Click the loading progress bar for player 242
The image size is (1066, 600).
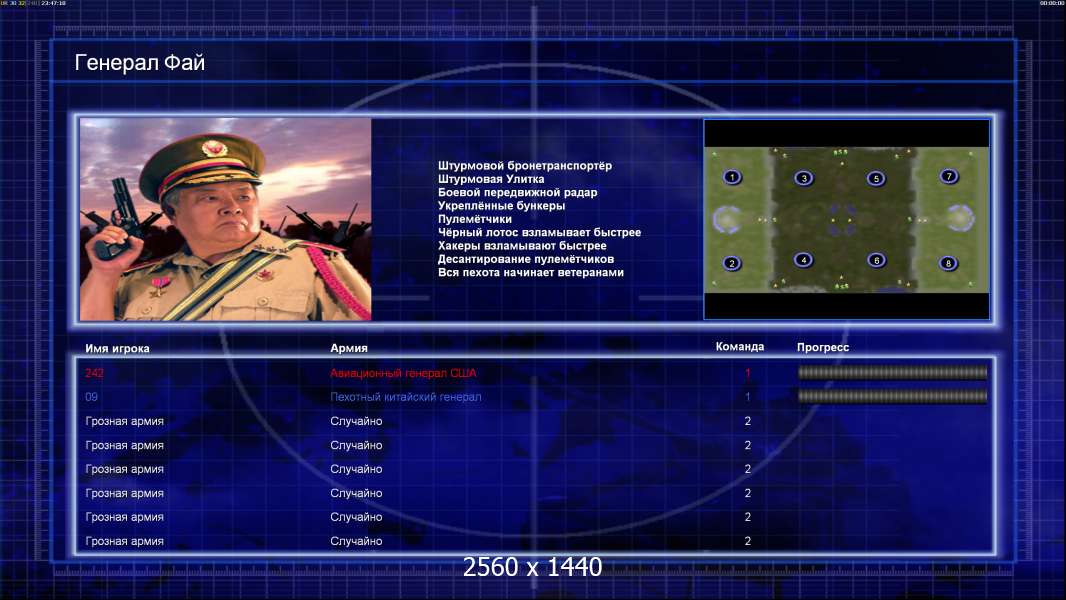[892, 372]
